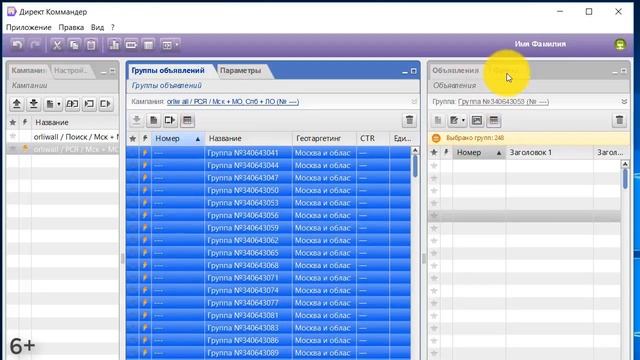Screen dimensions: 640x360
Task: Click orange warning icon next to Выбрано групп
Action: pos(436,138)
